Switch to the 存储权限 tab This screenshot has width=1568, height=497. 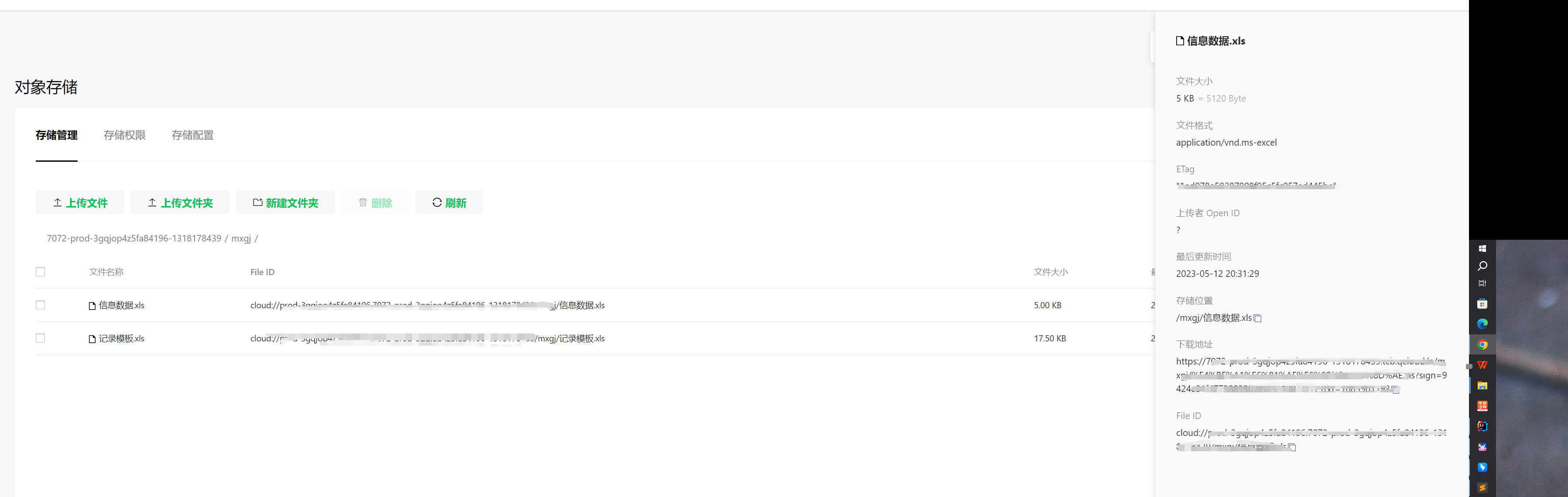[x=124, y=135]
